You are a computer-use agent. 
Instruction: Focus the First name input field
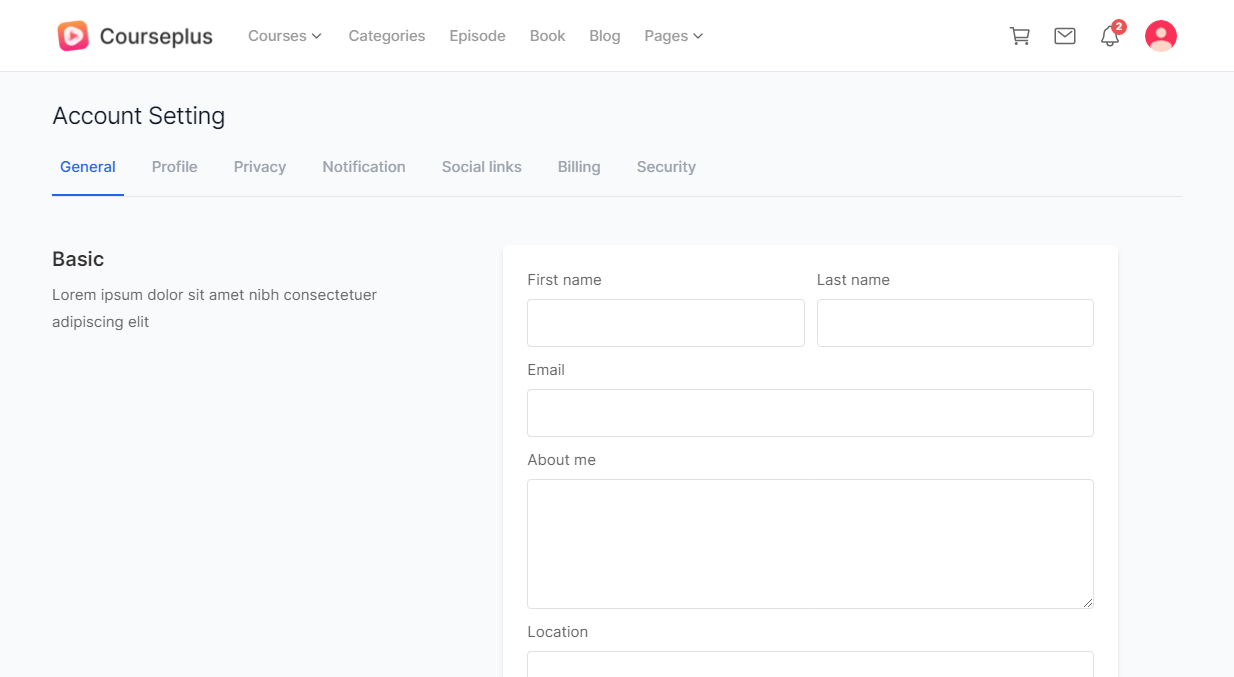(665, 323)
